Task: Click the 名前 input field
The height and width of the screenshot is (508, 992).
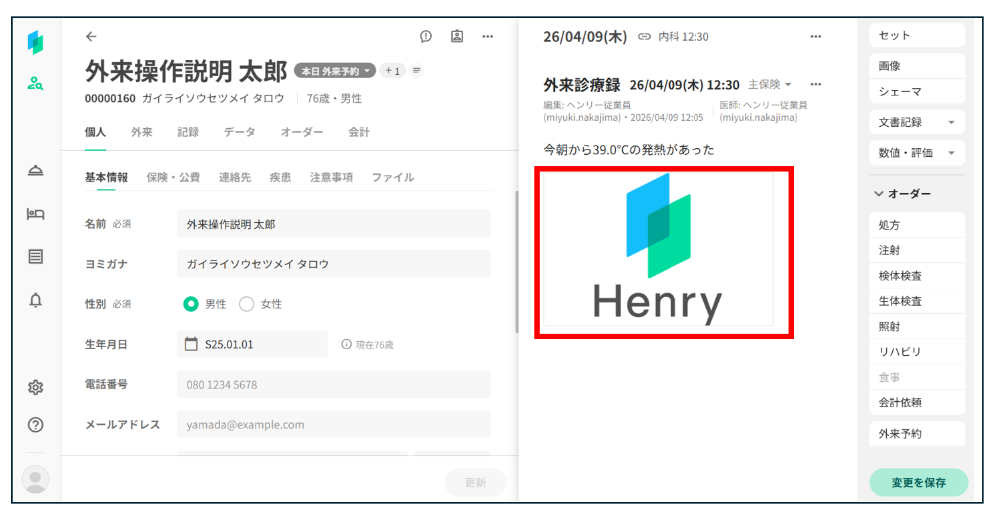Action: coord(334,224)
